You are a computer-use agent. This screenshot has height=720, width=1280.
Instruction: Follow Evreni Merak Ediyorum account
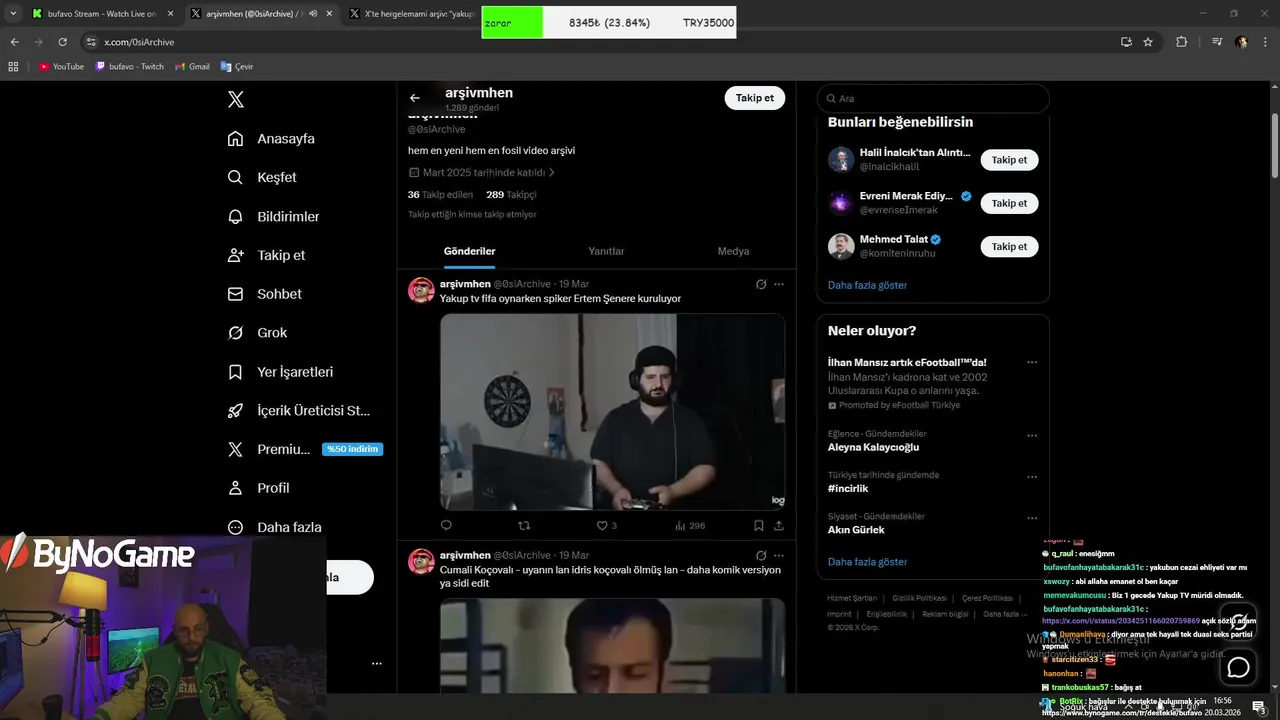(x=1009, y=203)
